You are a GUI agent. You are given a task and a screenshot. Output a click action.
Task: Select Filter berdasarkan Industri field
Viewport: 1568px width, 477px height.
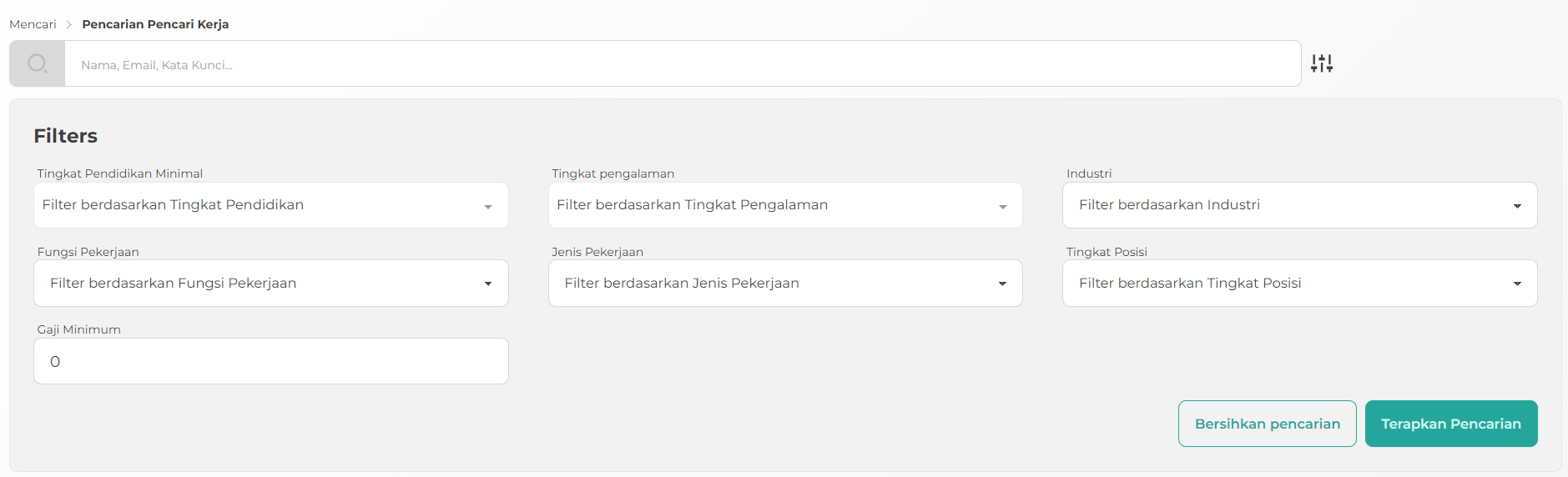(x=1299, y=205)
